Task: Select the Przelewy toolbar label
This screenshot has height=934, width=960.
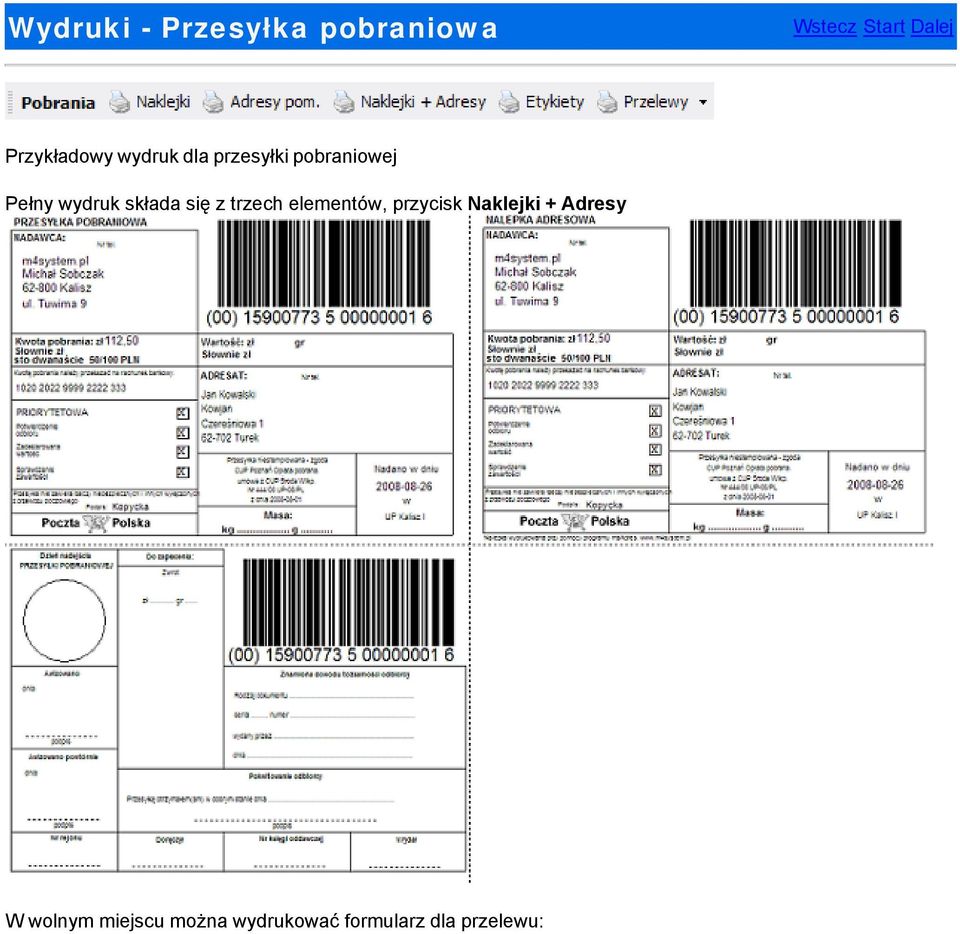Action: [656, 102]
